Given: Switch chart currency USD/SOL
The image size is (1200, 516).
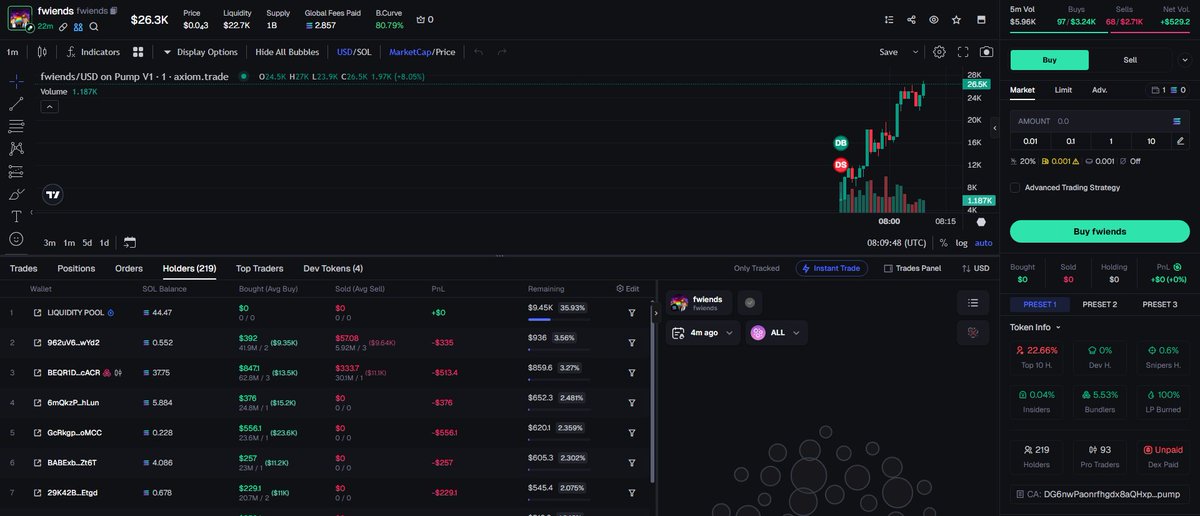Looking at the screenshot, I should (354, 52).
